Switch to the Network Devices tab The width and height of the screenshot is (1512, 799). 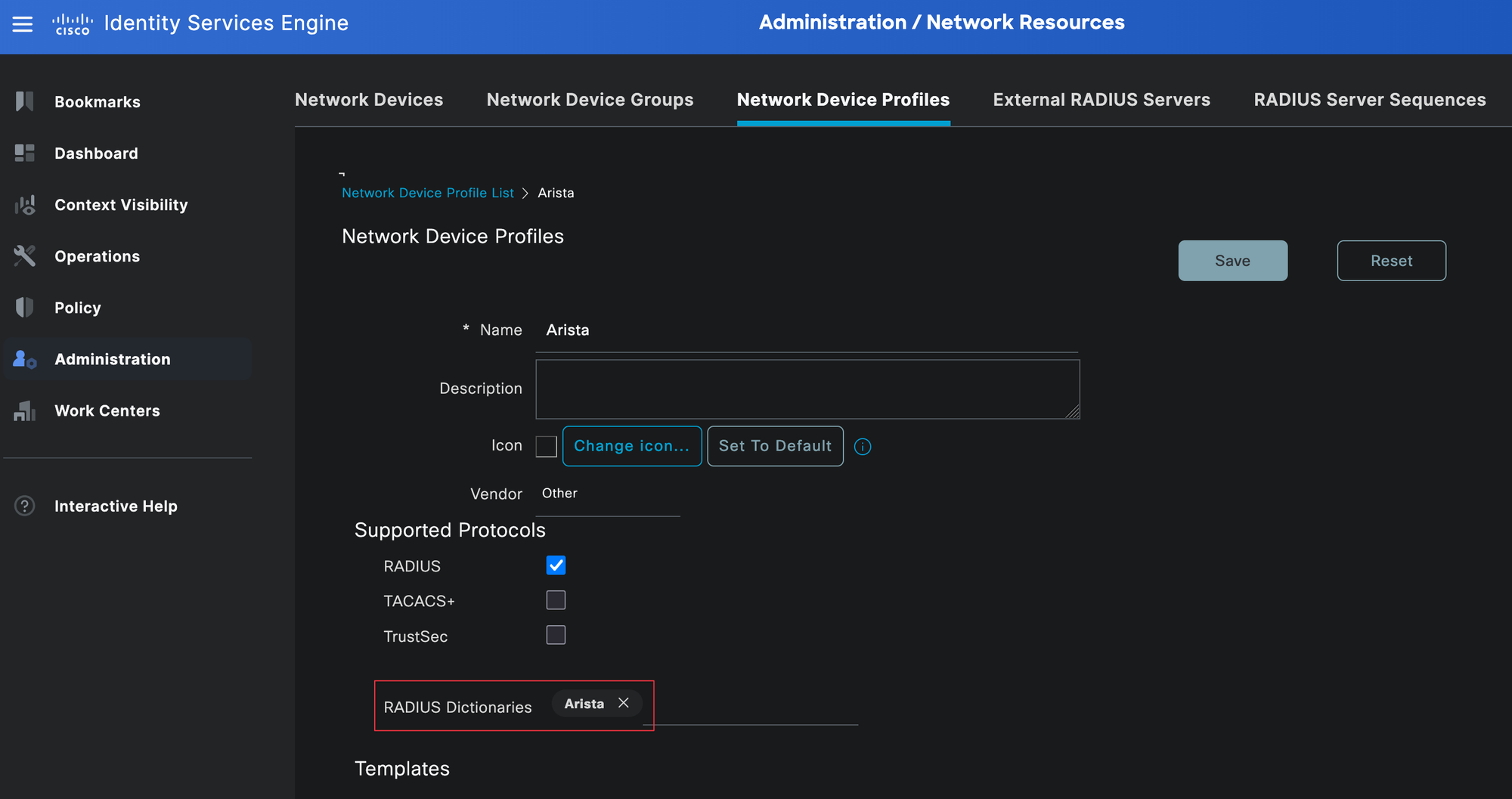pyautogui.click(x=369, y=100)
